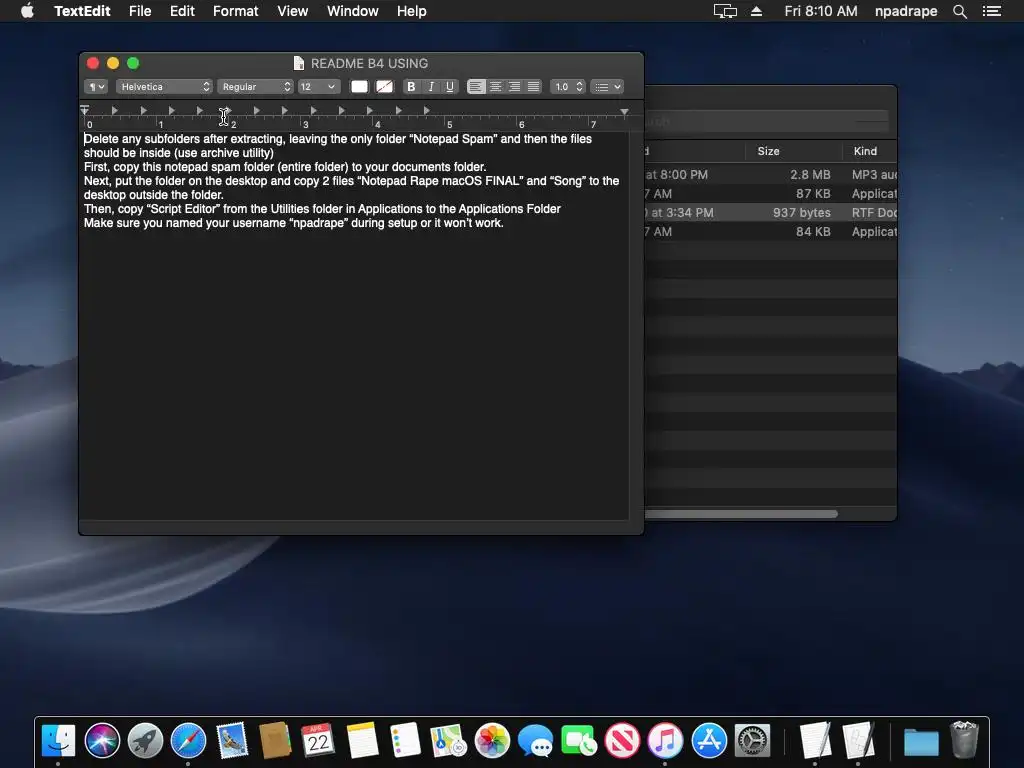Open the Window menu

[x=353, y=11]
